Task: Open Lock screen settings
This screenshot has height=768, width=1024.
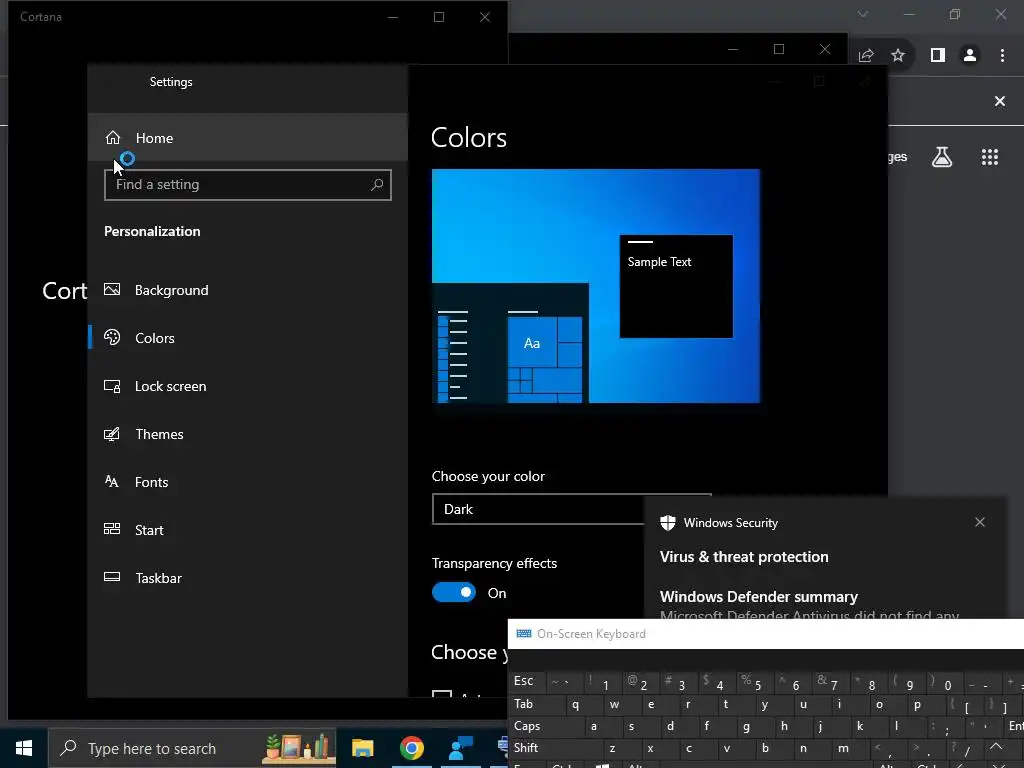Action: [x=248, y=386]
